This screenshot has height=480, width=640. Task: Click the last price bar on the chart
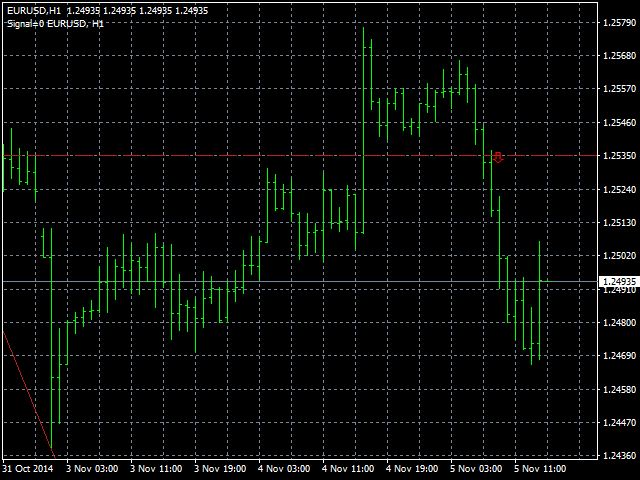coord(539,300)
